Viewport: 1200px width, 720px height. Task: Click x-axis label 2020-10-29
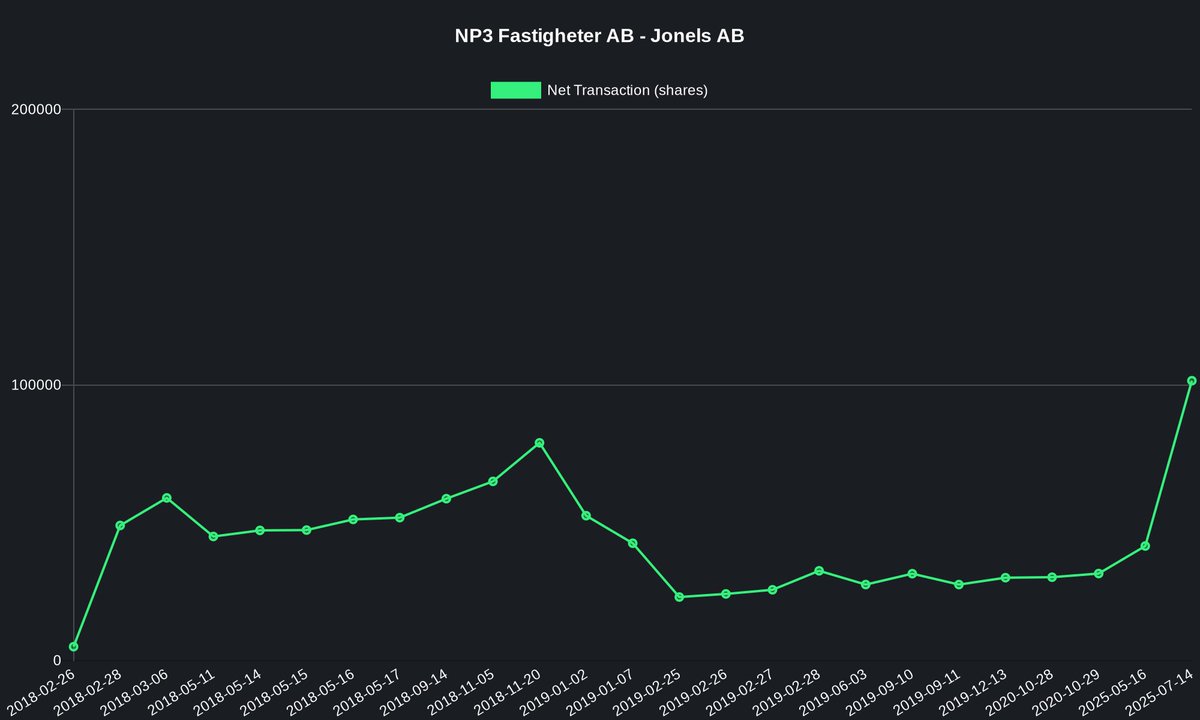pyautogui.click(x=1068, y=693)
